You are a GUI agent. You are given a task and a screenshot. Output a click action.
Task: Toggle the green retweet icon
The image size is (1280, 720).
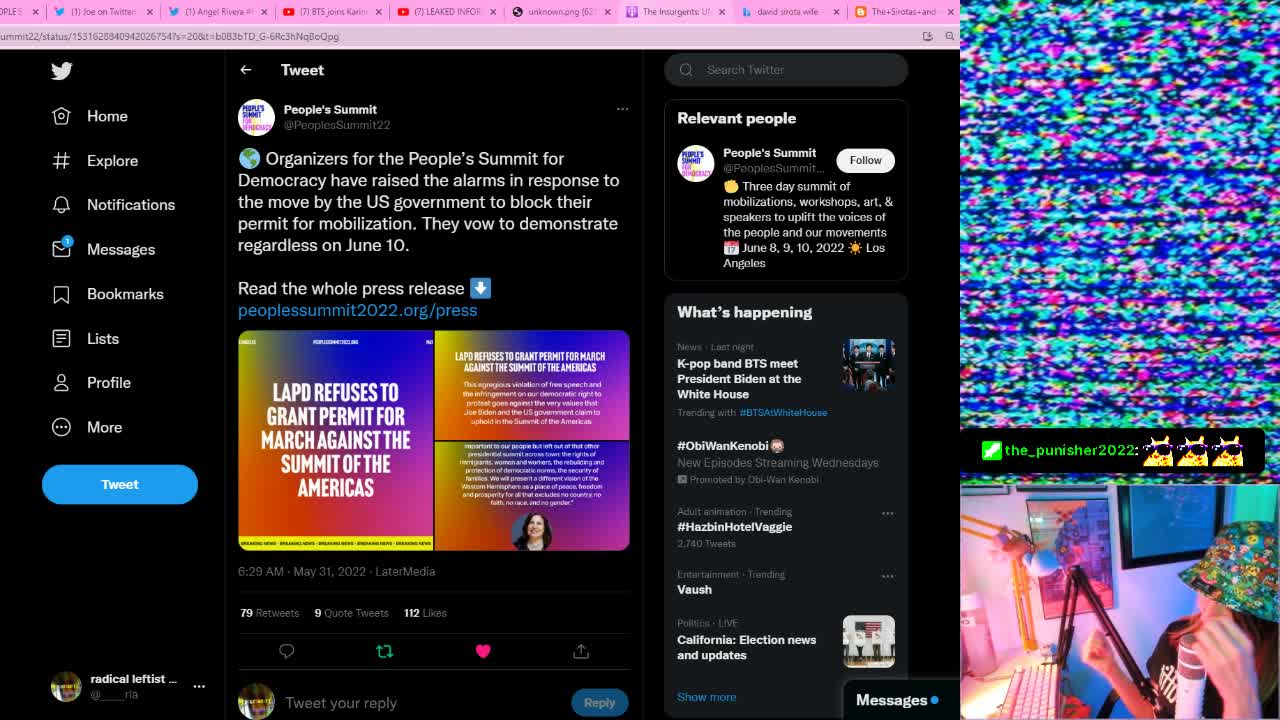384,651
